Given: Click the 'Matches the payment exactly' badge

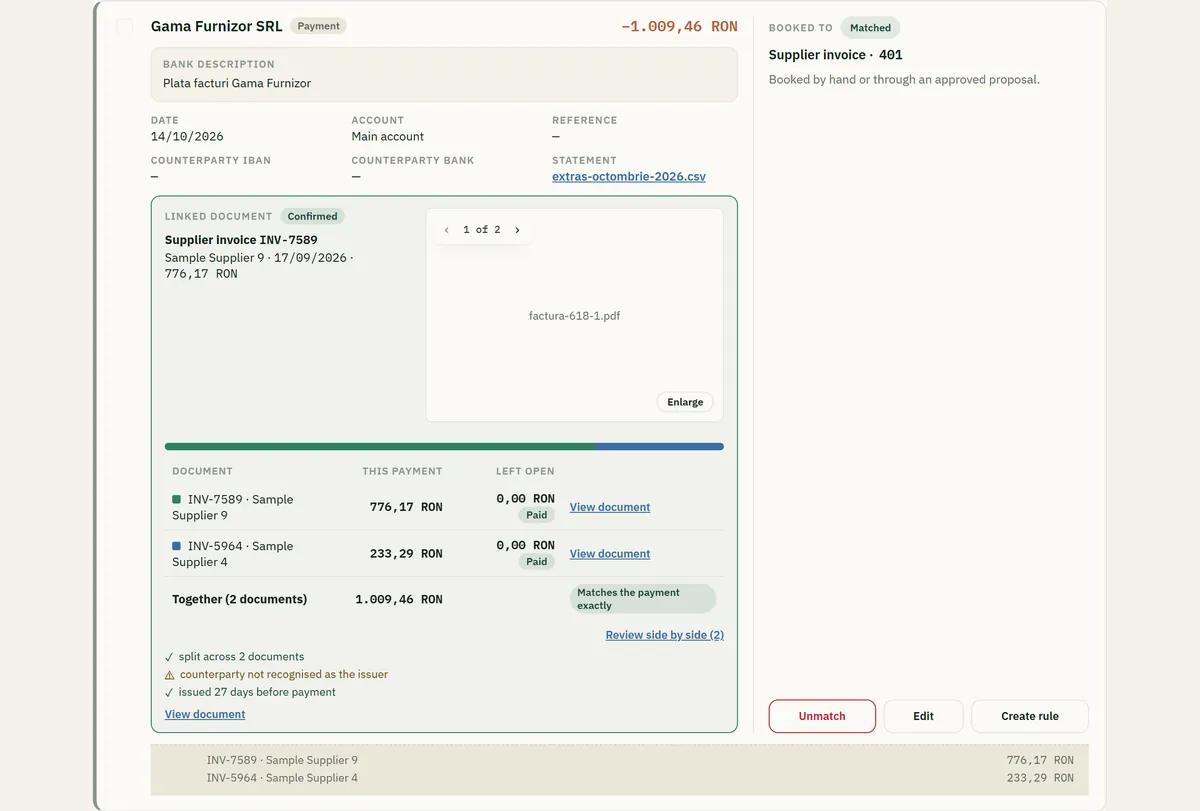Looking at the screenshot, I should click(x=643, y=599).
